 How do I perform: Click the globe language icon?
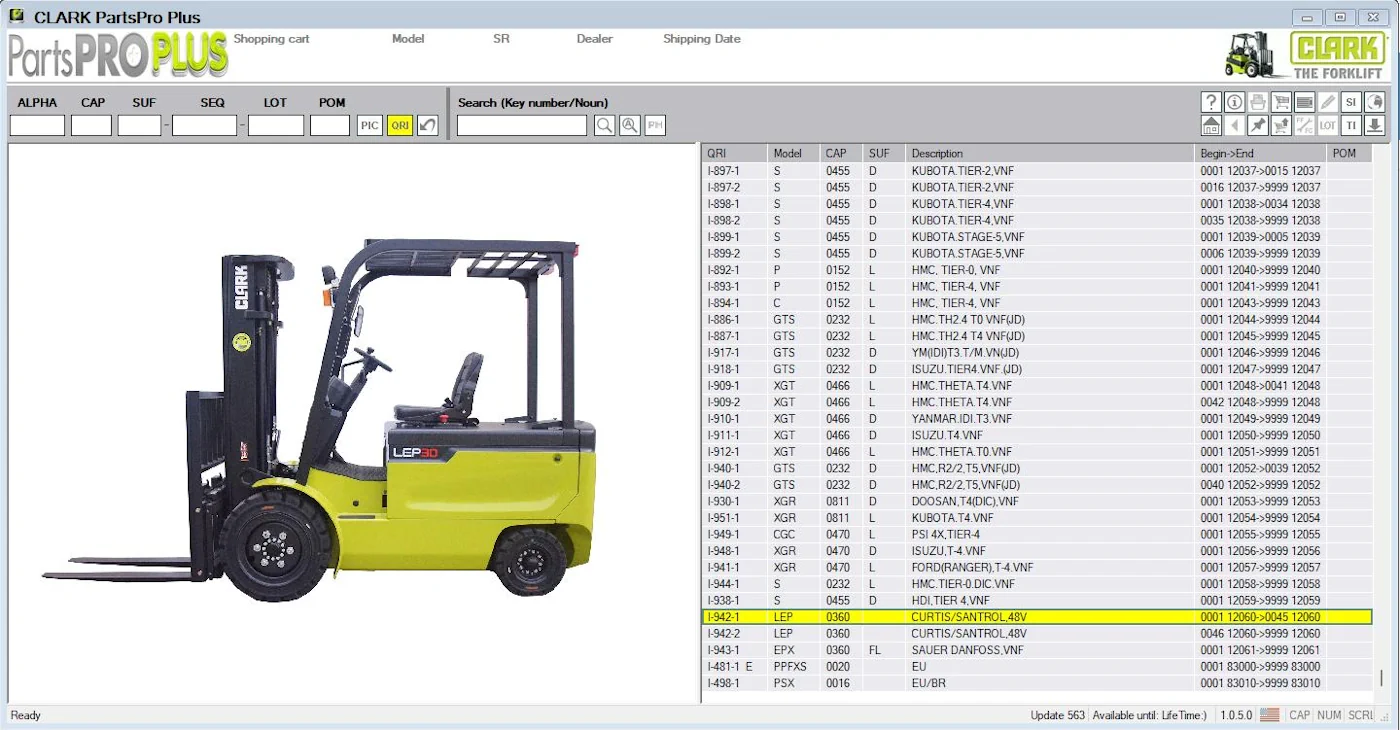pos(1375,102)
